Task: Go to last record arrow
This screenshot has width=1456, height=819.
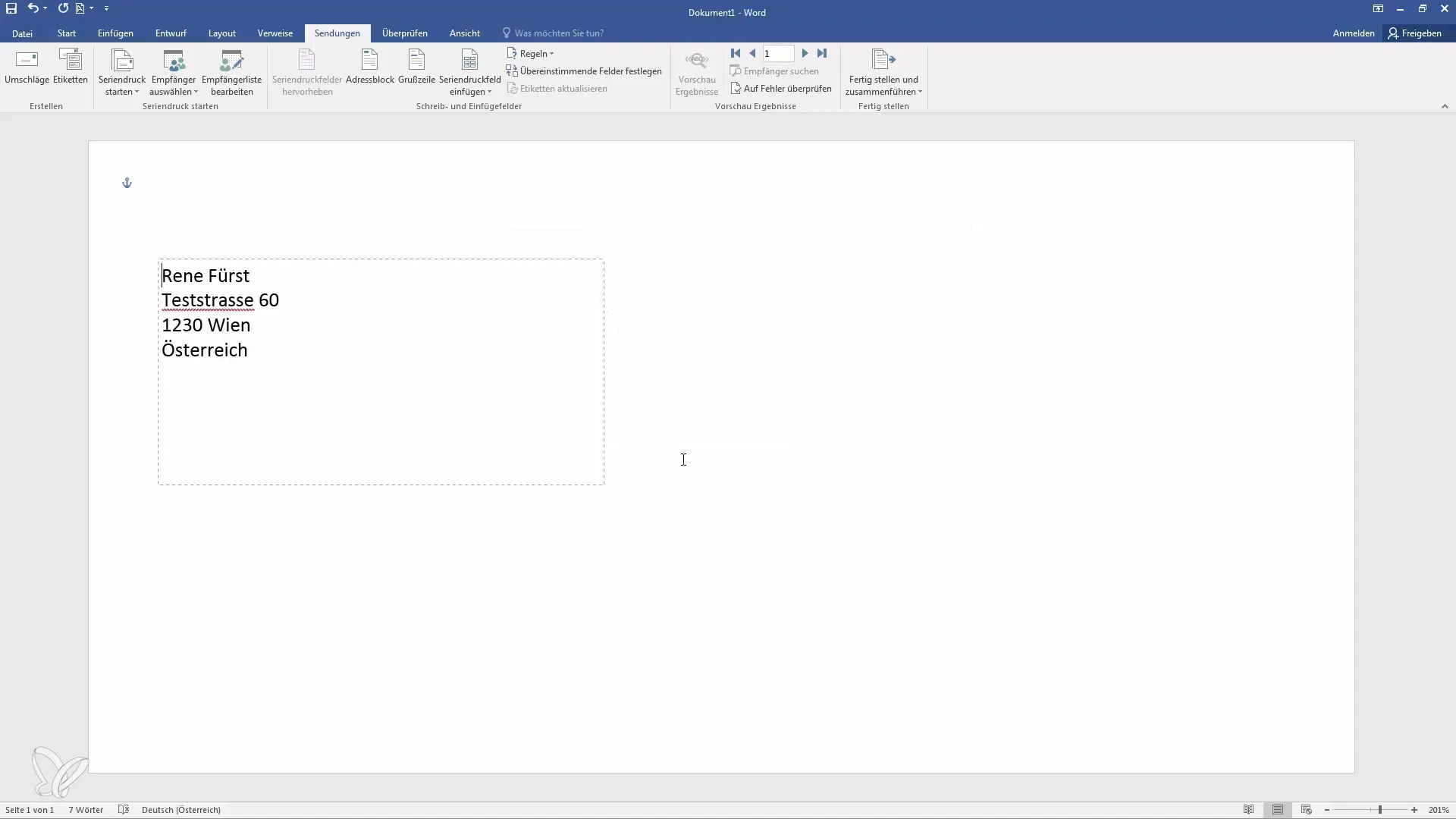Action: click(822, 53)
